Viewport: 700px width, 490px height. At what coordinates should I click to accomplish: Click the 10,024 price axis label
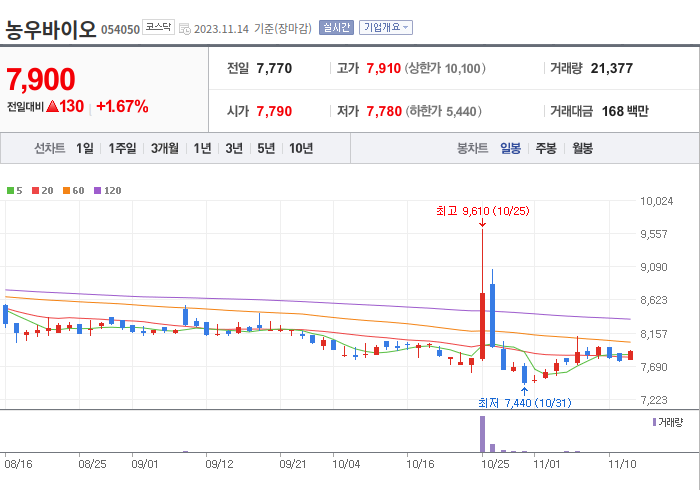point(656,201)
